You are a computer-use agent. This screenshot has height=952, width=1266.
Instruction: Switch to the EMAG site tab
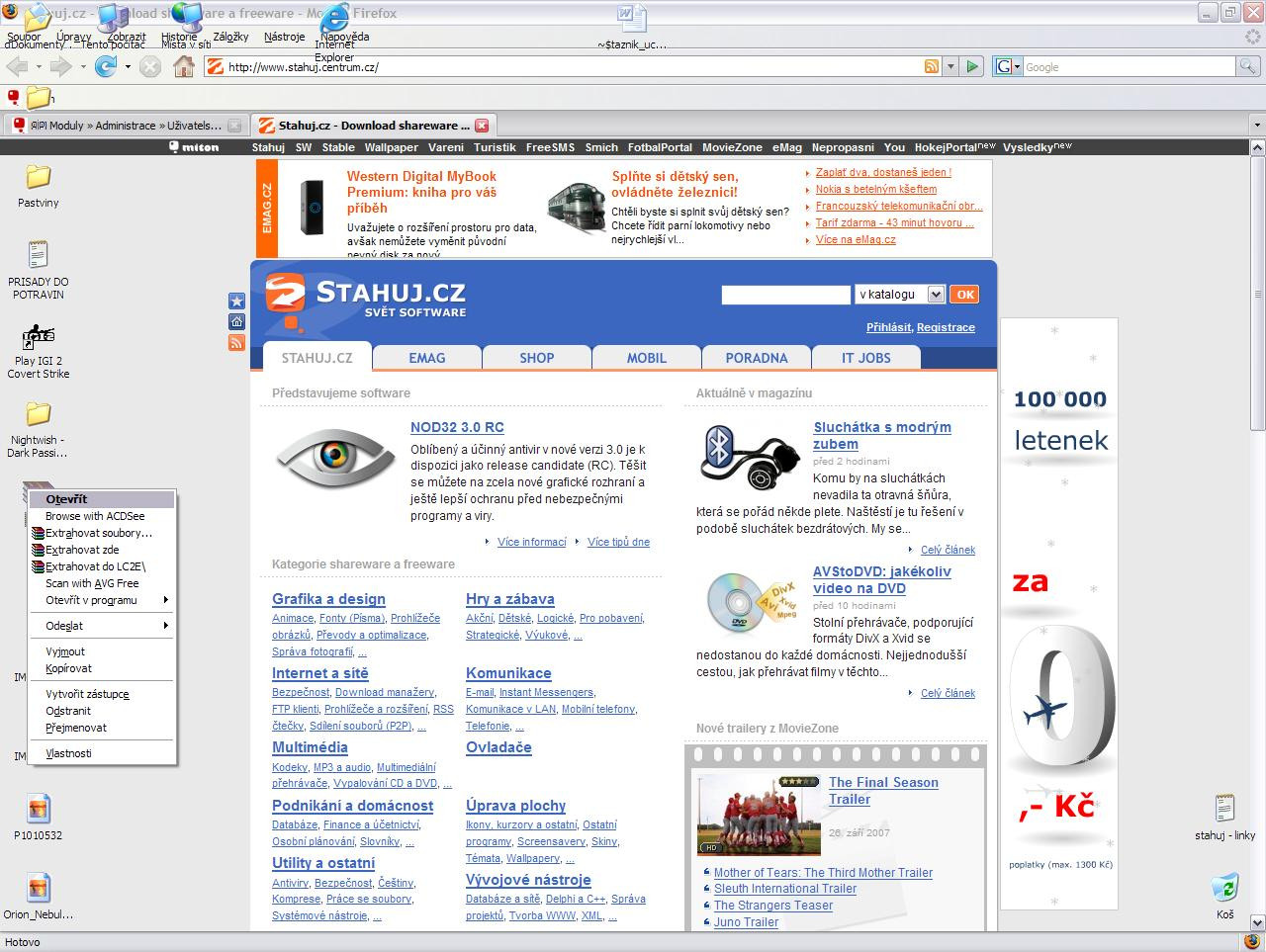pos(427,358)
